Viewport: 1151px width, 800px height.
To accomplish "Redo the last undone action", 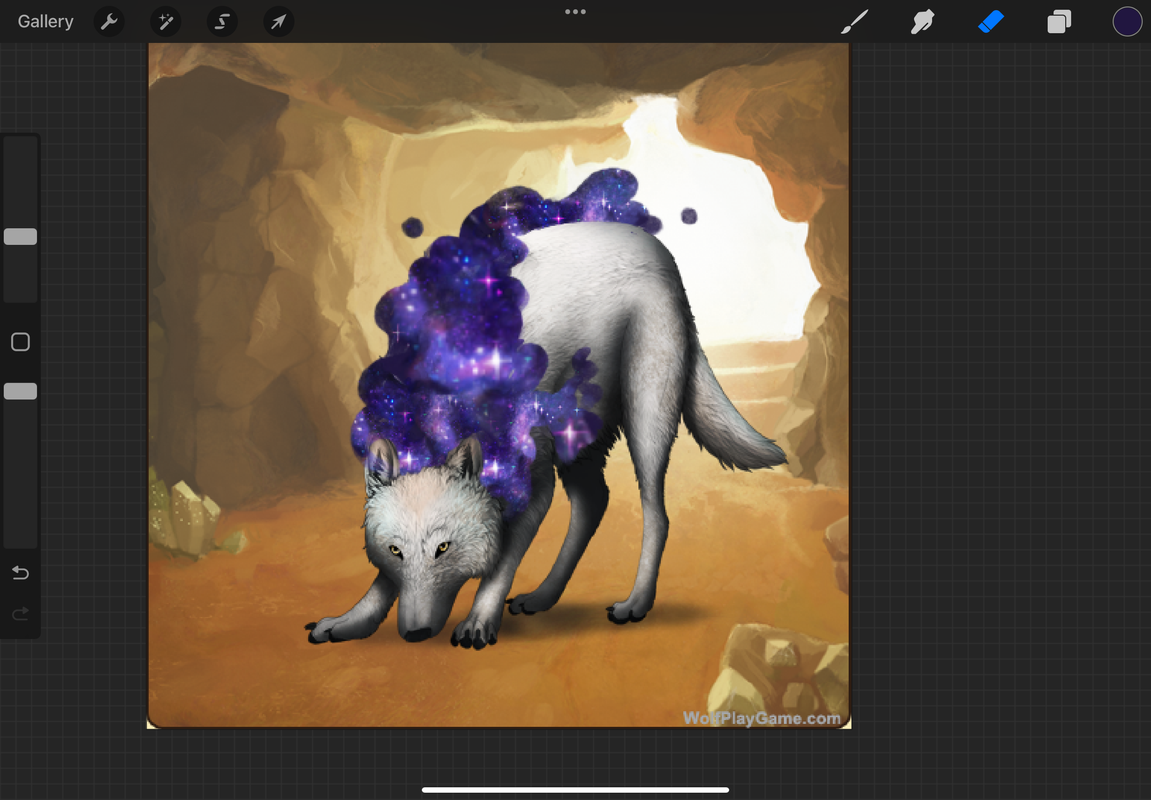I will [x=21, y=613].
